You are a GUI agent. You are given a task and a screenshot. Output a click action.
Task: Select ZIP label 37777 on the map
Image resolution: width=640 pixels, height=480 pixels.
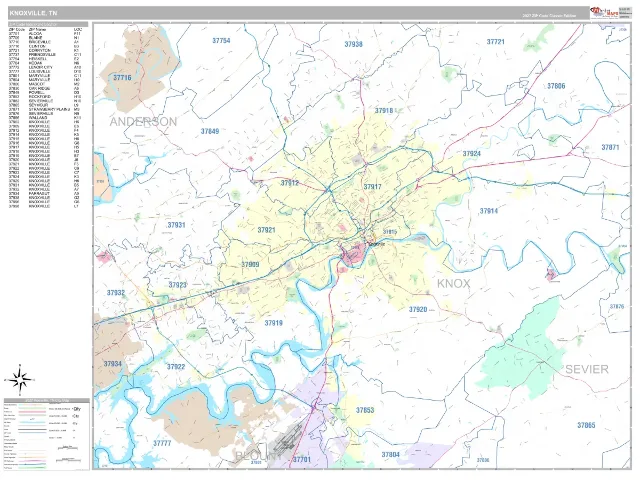click(x=162, y=443)
